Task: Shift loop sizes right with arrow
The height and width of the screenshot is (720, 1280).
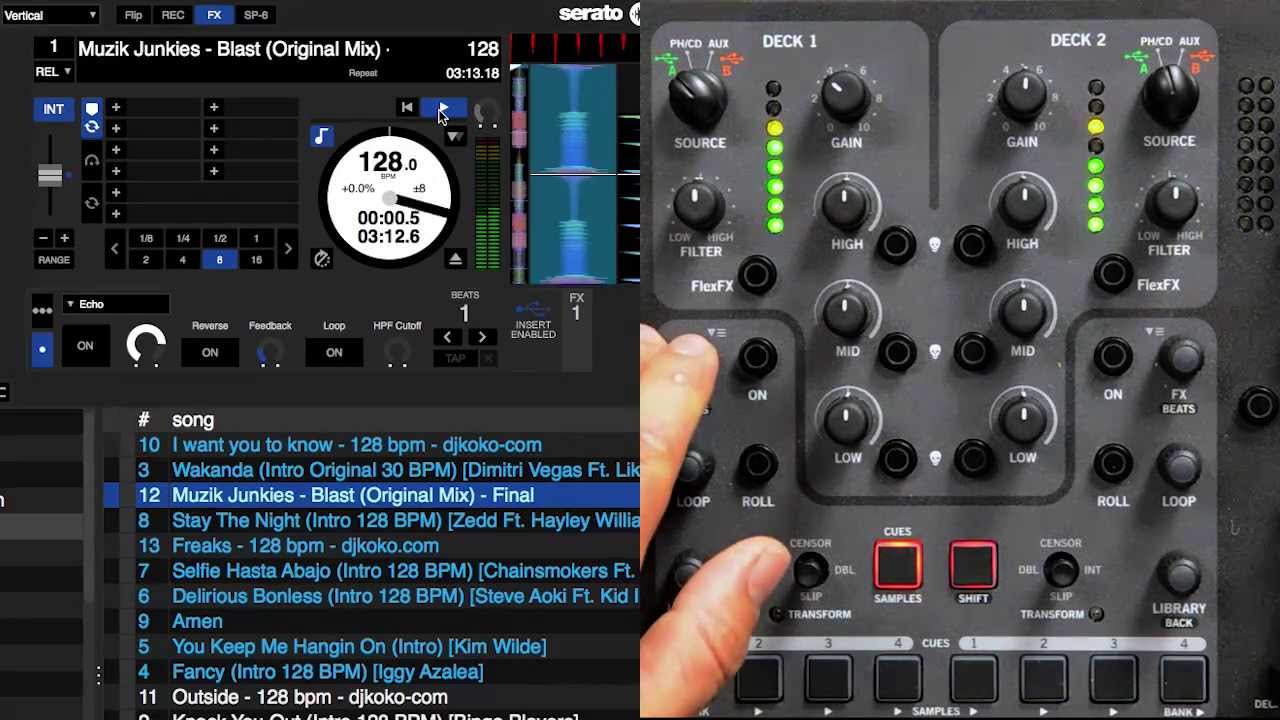Action: (288, 249)
